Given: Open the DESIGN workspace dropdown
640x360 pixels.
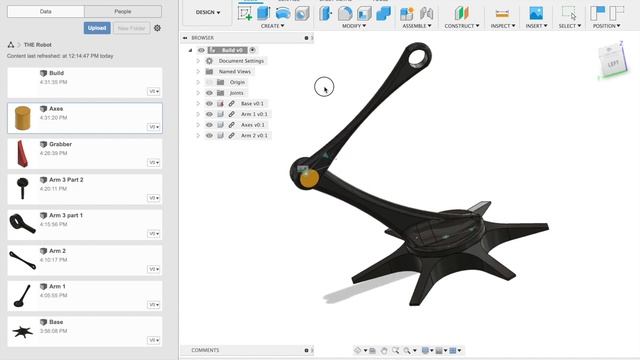Looking at the screenshot, I should tap(208, 13).
